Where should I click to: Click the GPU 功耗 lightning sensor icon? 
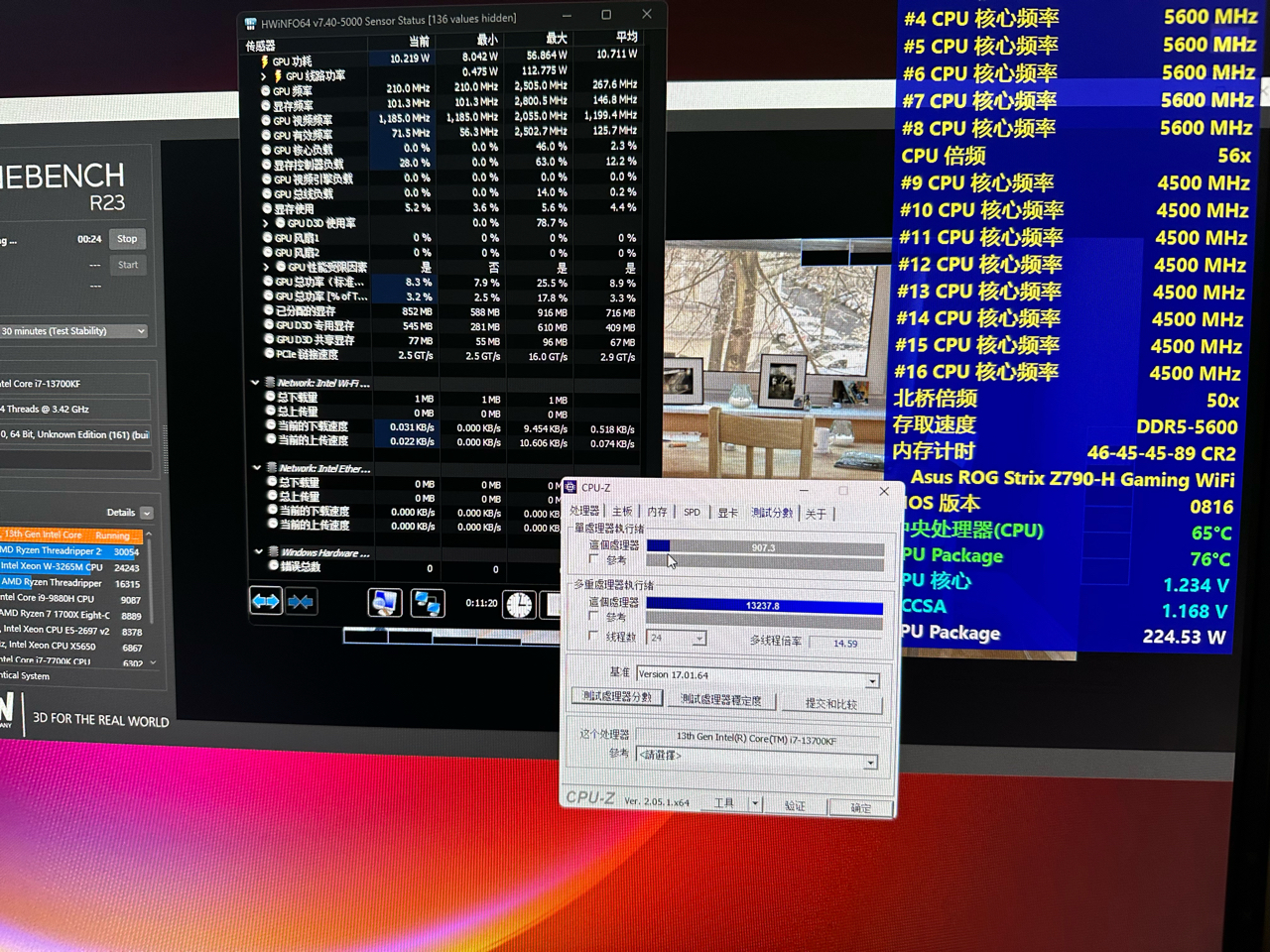click(264, 61)
